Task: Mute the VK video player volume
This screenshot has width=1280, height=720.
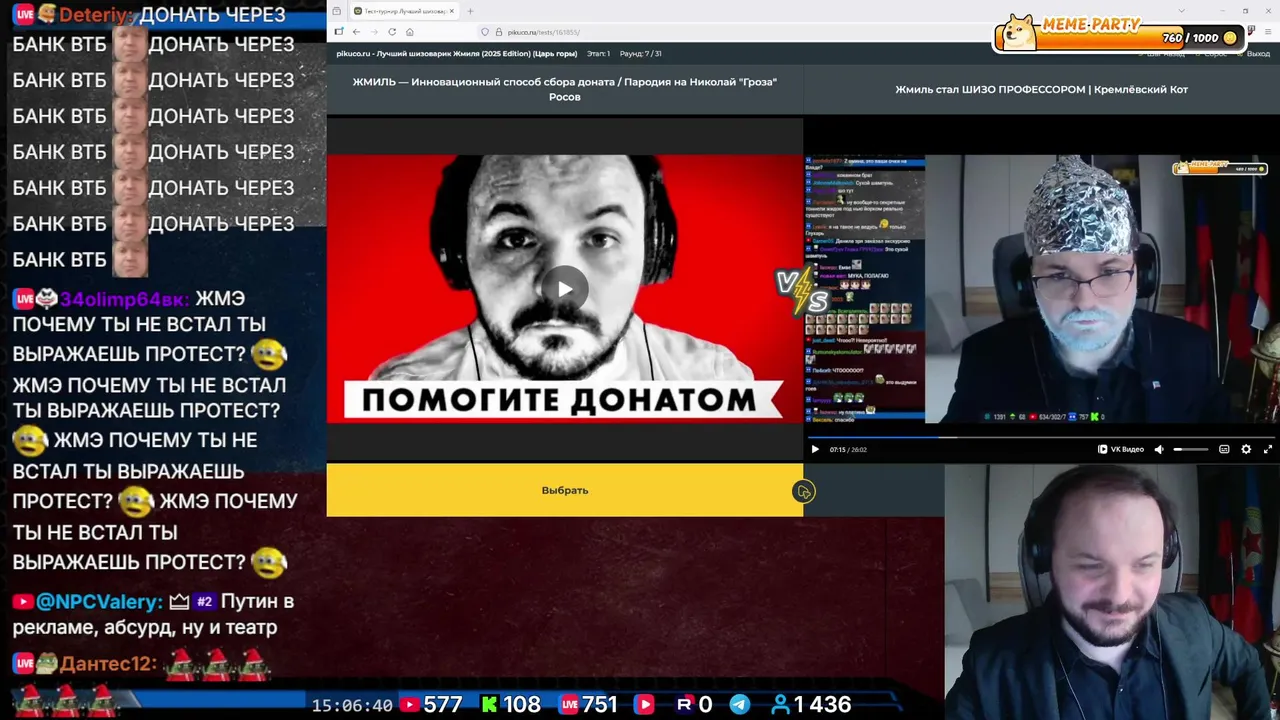Action: pyautogui.click(x=1159, y=449)
